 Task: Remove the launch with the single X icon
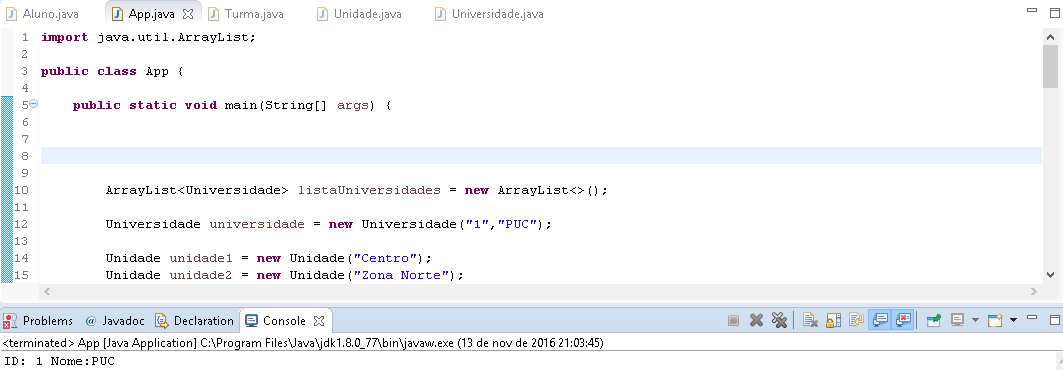(x=757, y=321)
